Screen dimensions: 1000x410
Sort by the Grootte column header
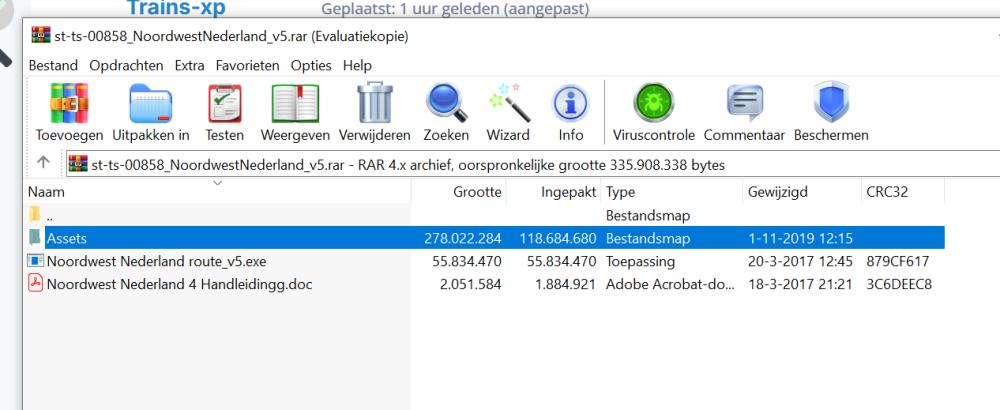point(459,192)
